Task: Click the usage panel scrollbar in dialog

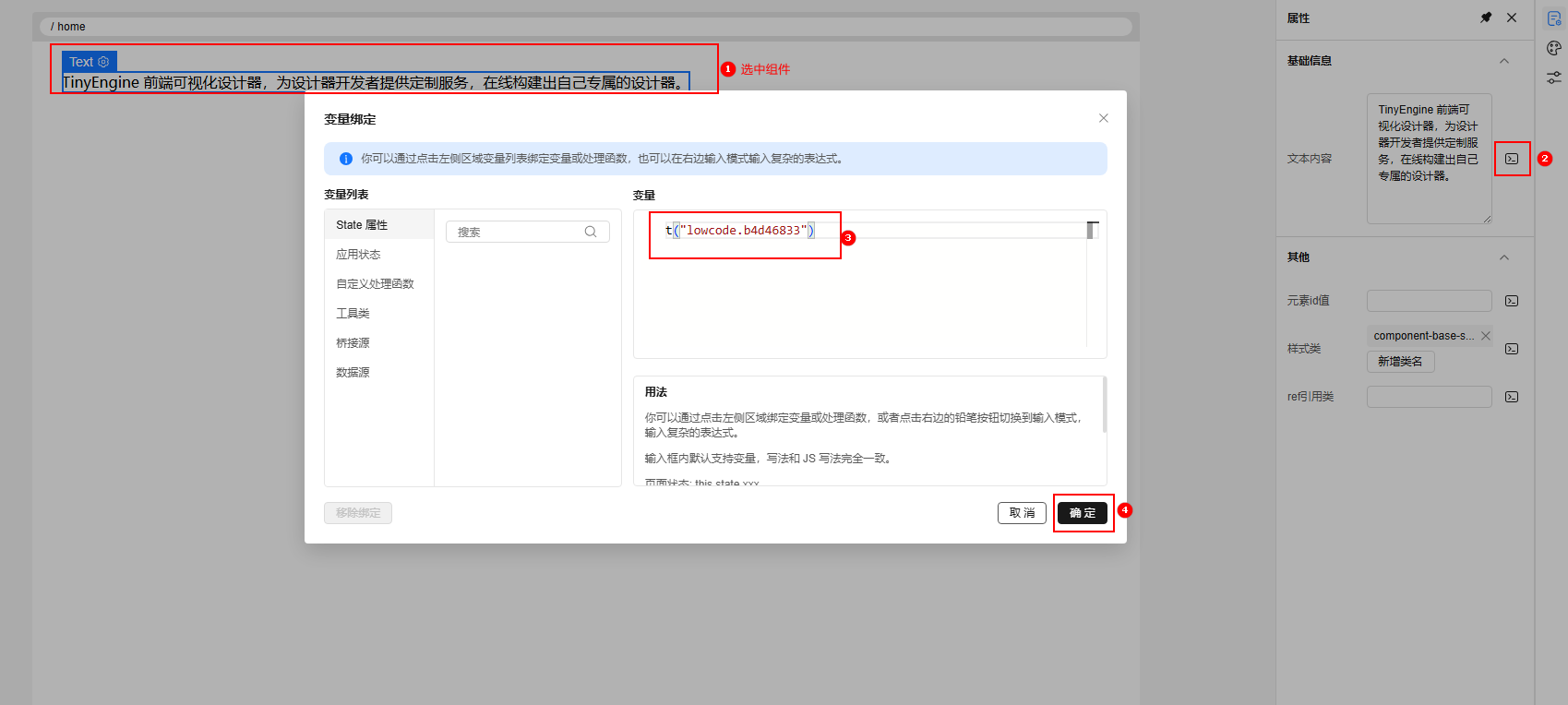Action: 1104,406
